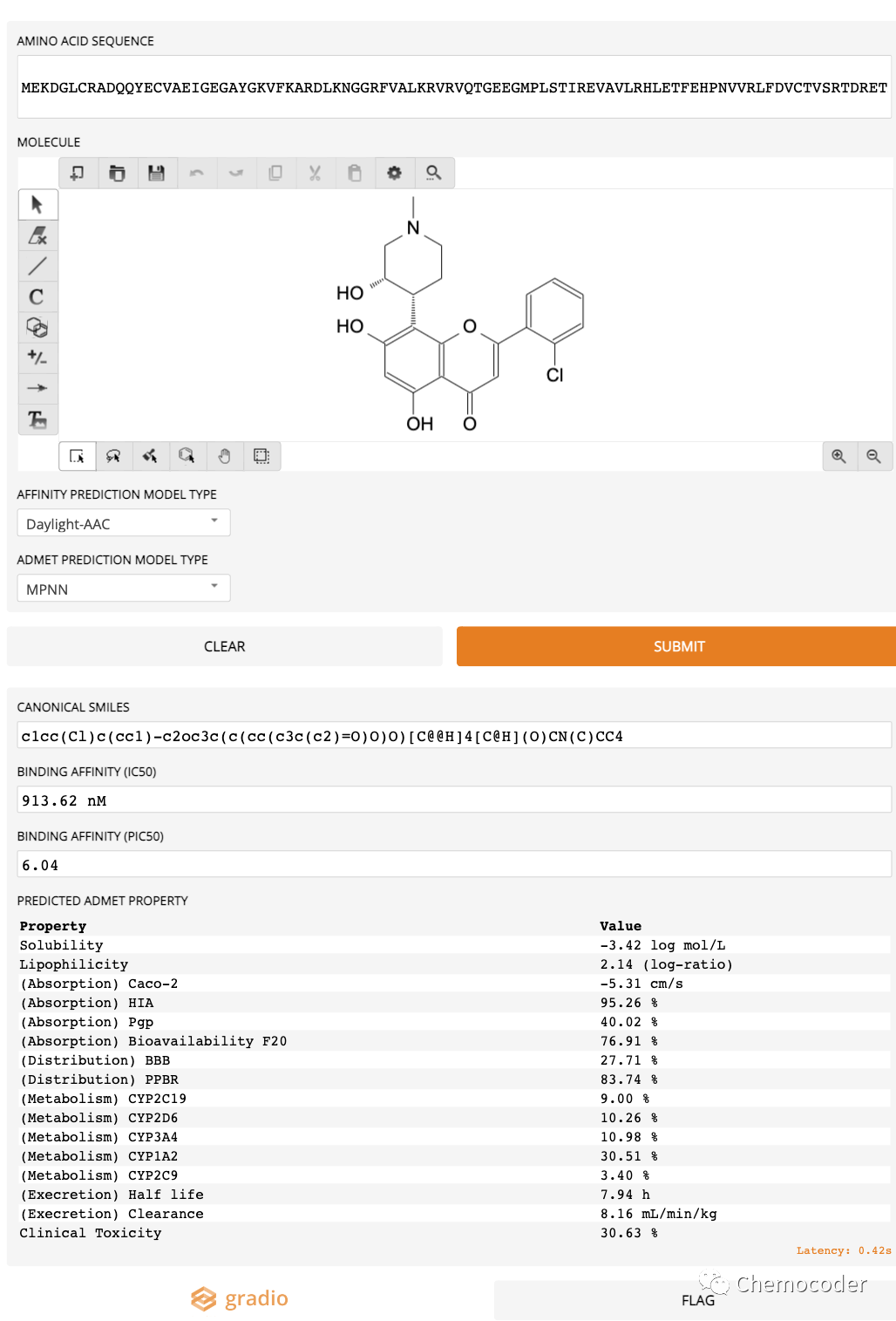Select the charge plus/minus tool
896x1321 pixels.
(37, 357)
